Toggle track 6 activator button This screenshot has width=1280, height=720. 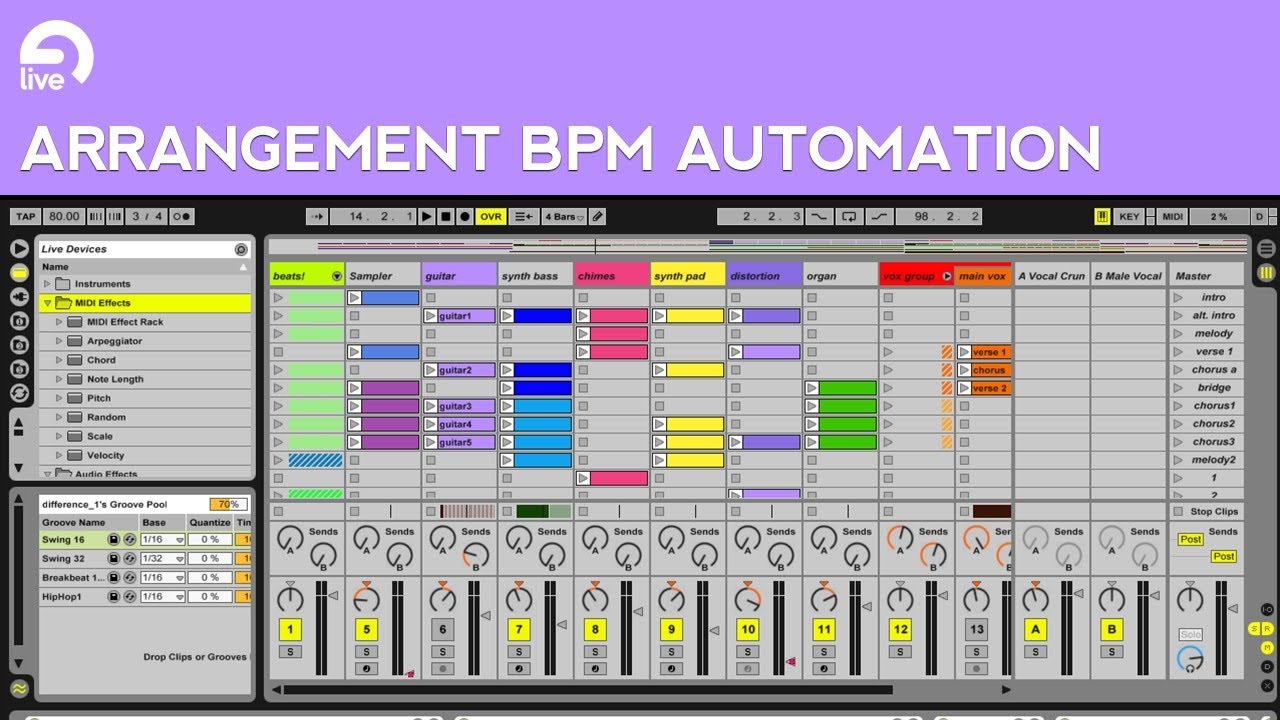pos(443,629)
